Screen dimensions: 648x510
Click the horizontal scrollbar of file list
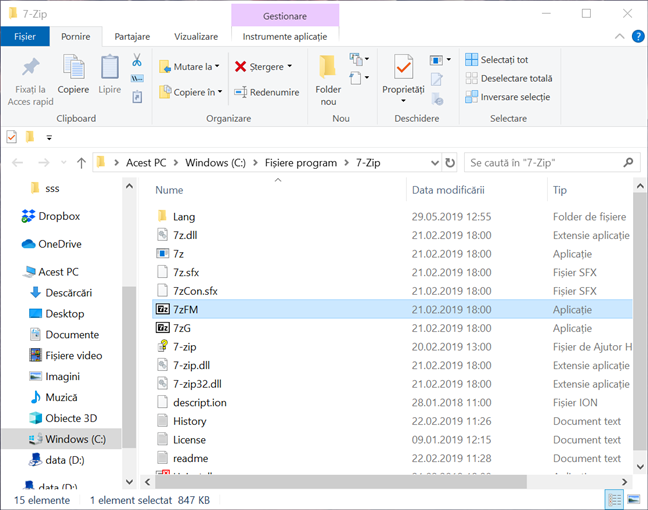point(341,482)
